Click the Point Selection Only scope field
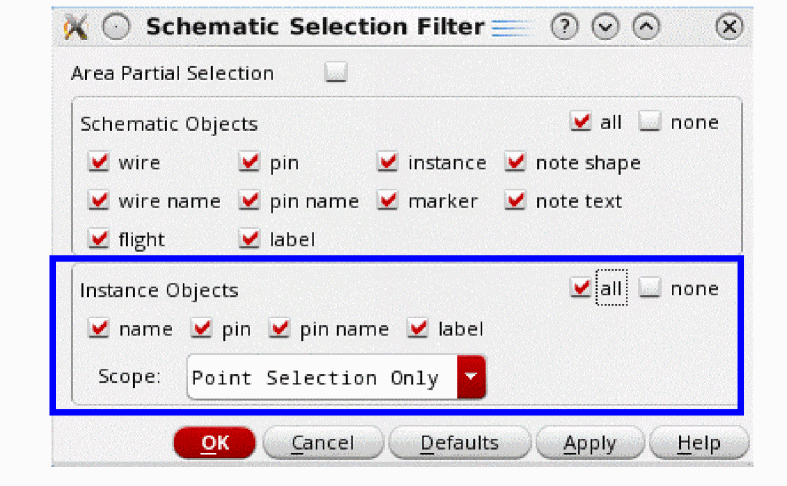 tap(320, 378)
